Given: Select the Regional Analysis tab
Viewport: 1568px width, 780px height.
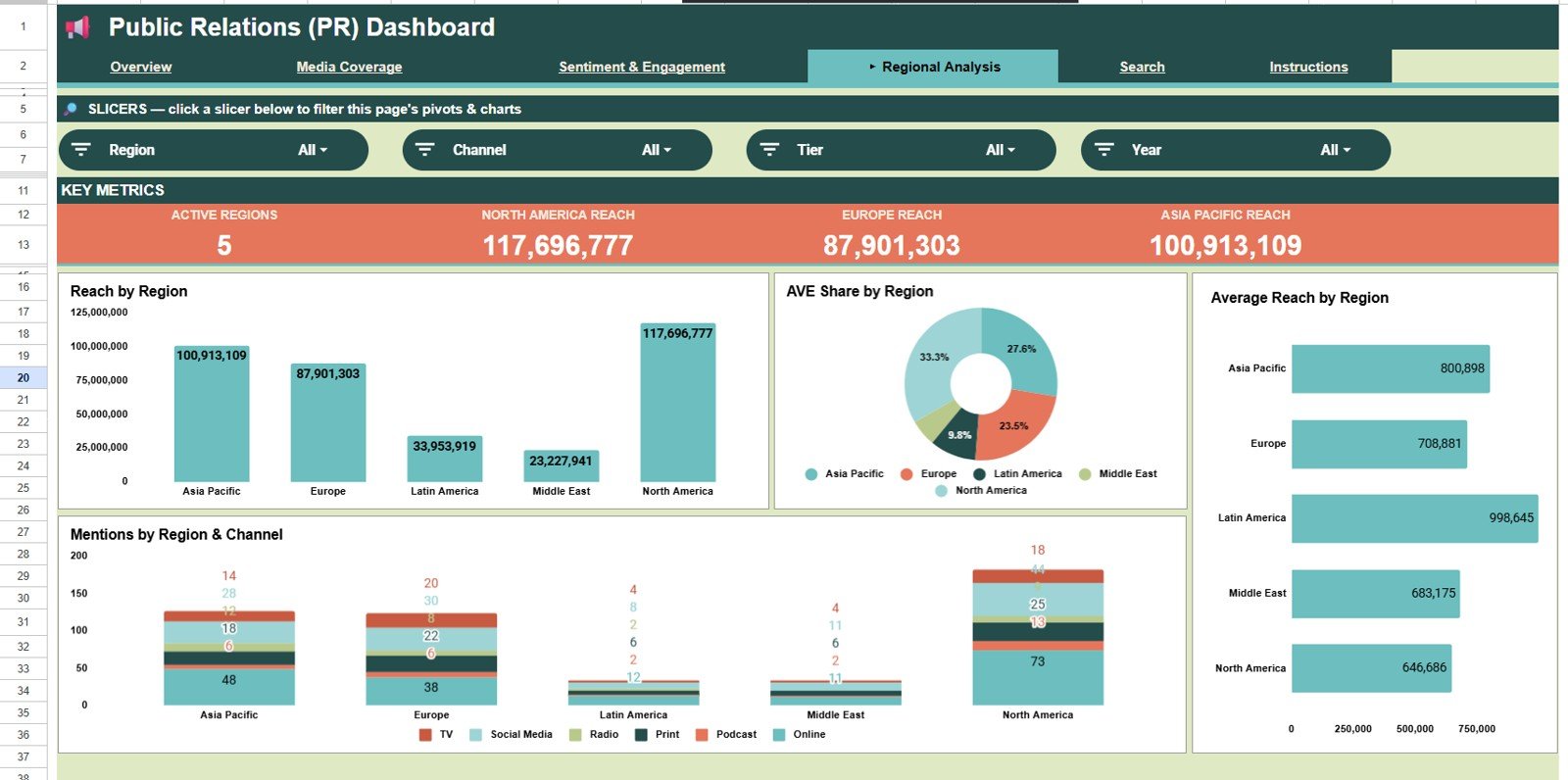Looking at the screenshot, I should [933, 67].
